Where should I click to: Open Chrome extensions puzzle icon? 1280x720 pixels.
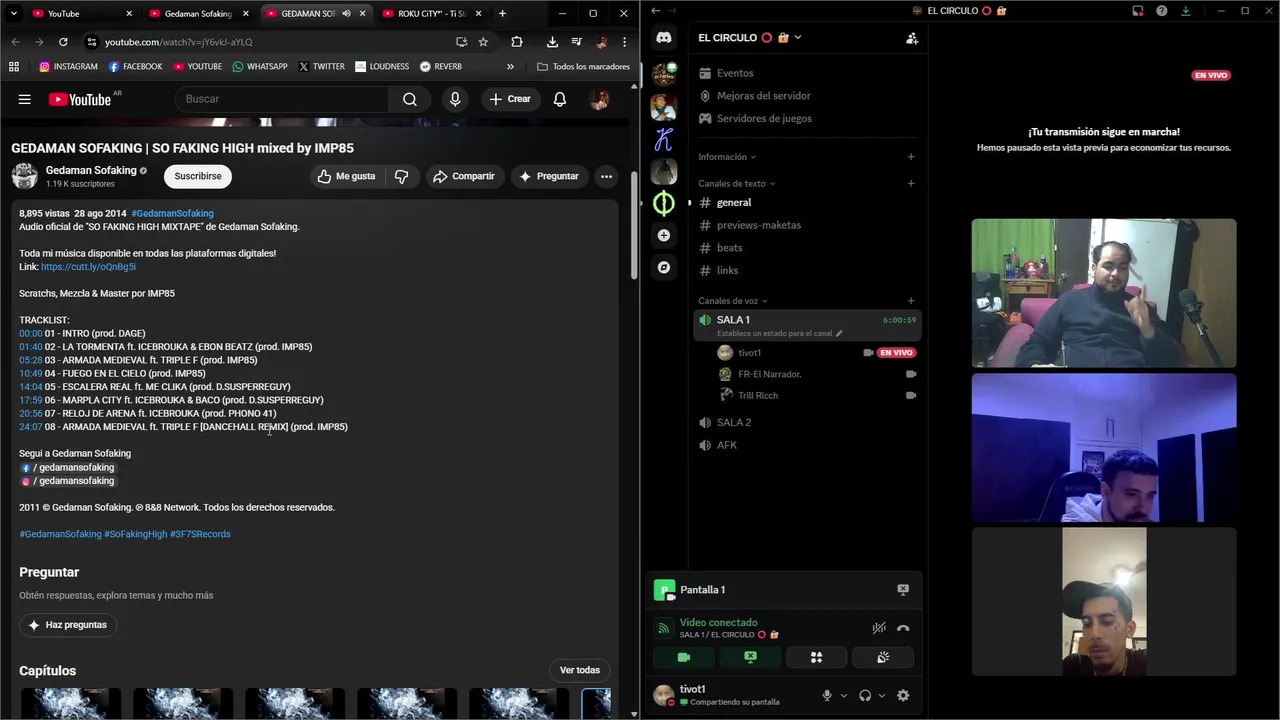(517, 42)
